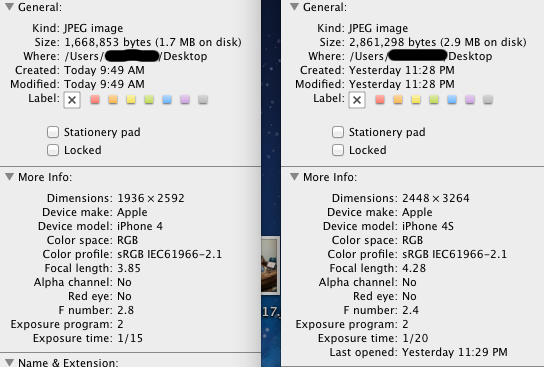The height and width of the screenshot is (367, 544).
Task: Select Created Yesterday 11:28 PM value
Action: point(402,70)
